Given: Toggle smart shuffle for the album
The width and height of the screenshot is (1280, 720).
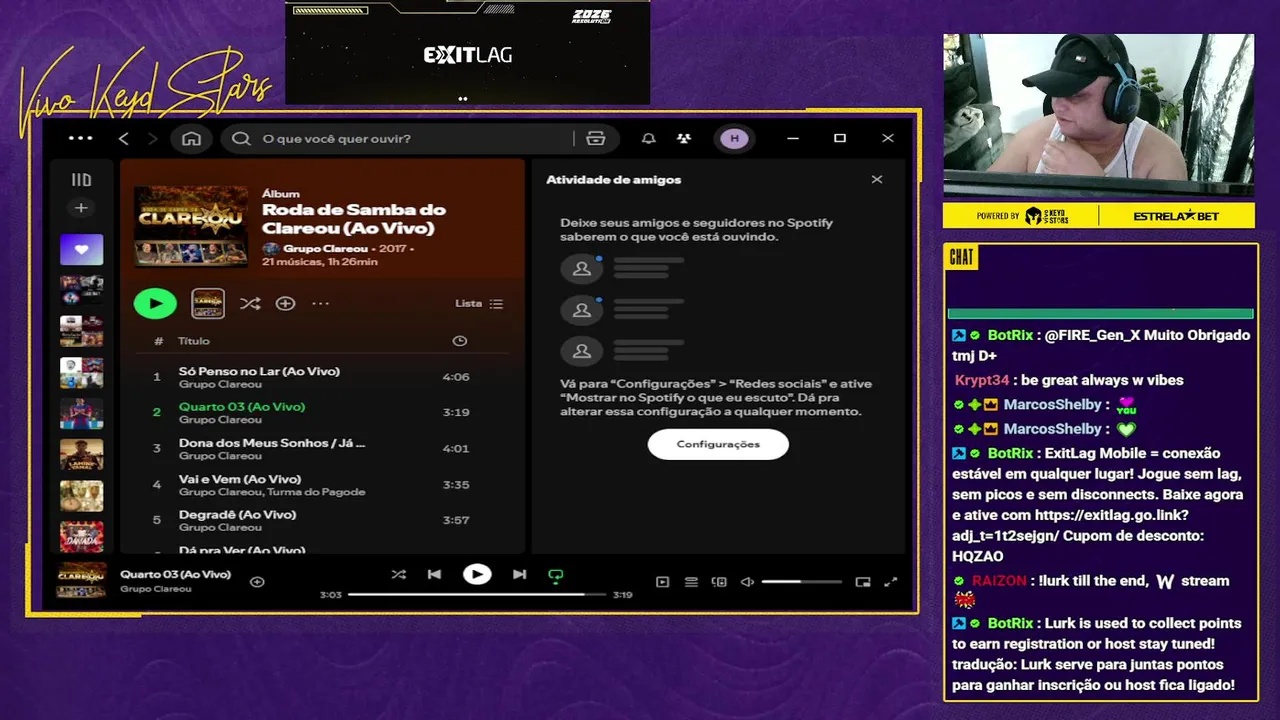Looking at the screenshot, I should (250, 303).
